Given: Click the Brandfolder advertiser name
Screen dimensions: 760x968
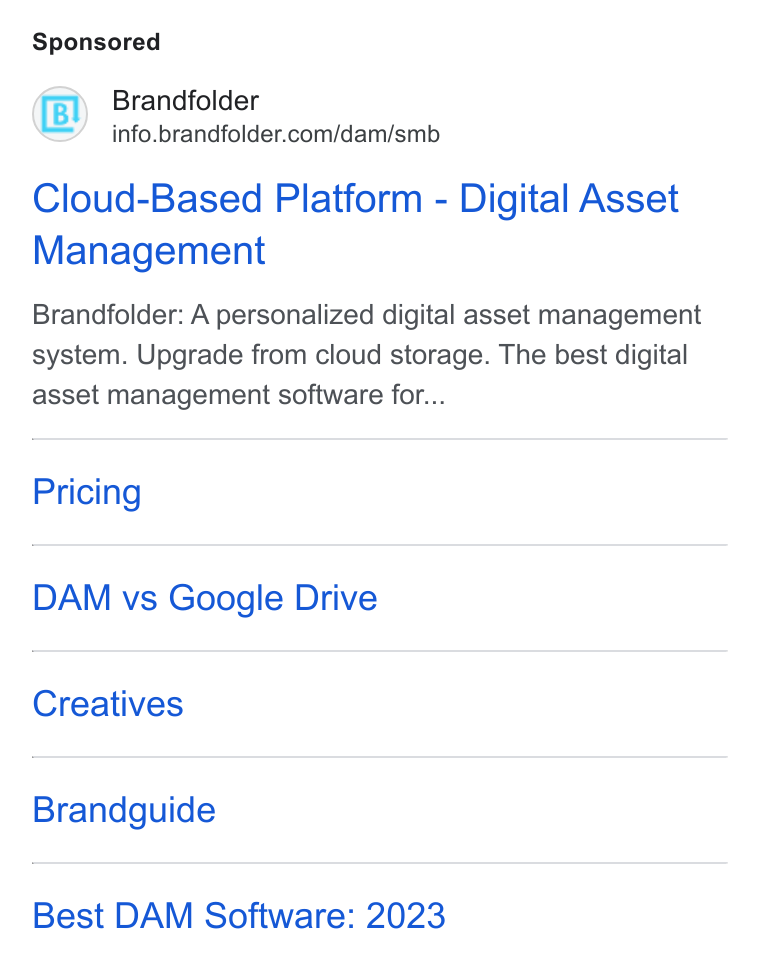Looking at the screenshot, I should [x=185, y=101].
